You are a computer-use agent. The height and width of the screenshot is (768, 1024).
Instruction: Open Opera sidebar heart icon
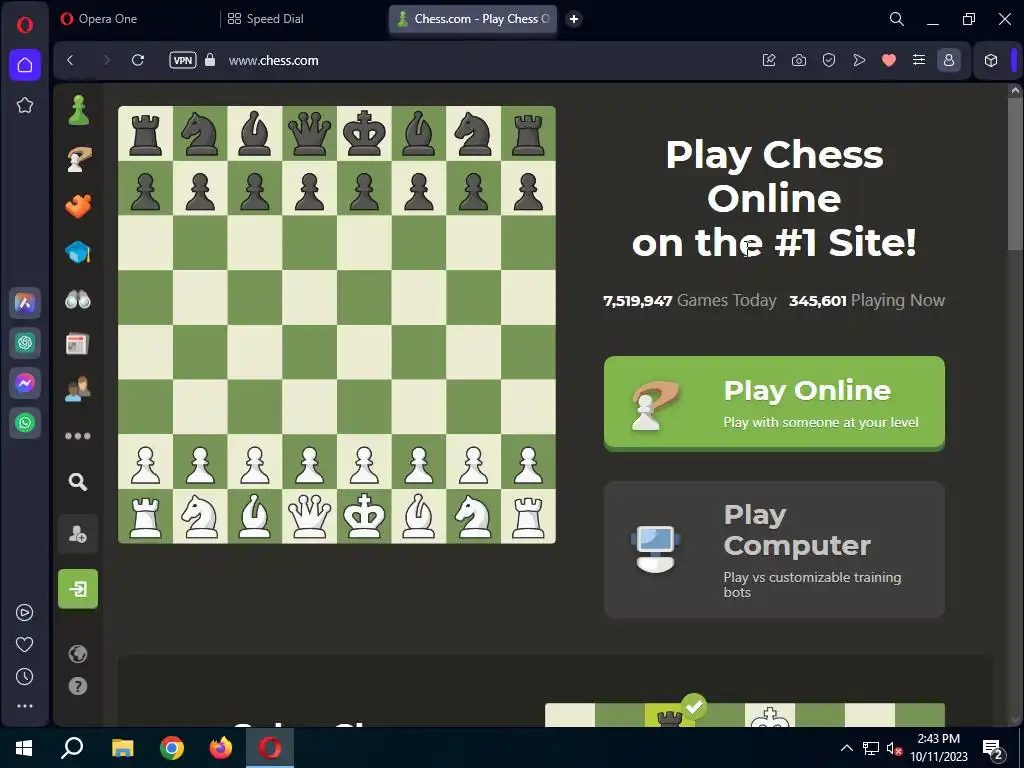click(x=24, y=645)
